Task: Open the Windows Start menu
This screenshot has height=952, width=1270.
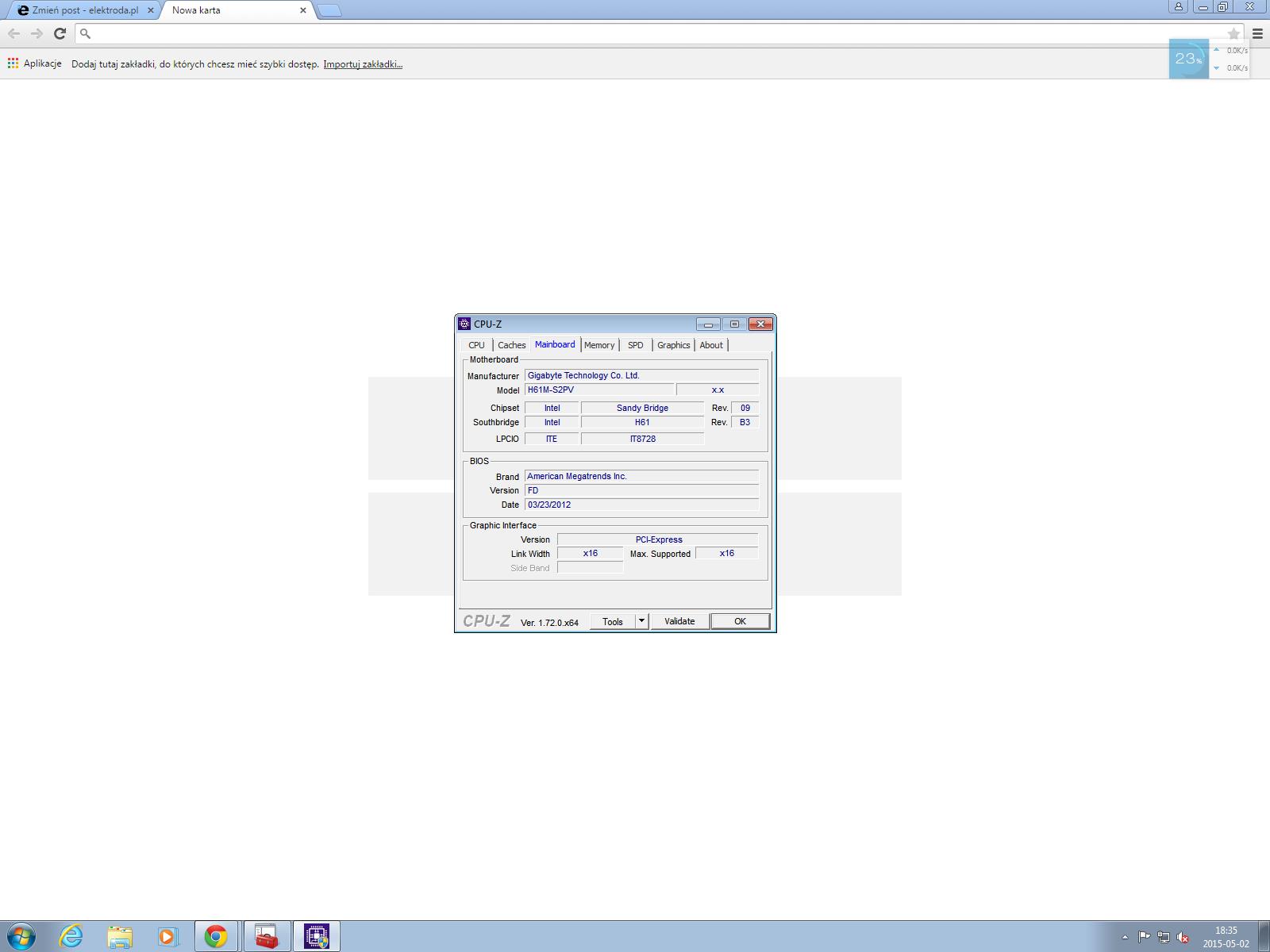Action: (x=21, y=936)
